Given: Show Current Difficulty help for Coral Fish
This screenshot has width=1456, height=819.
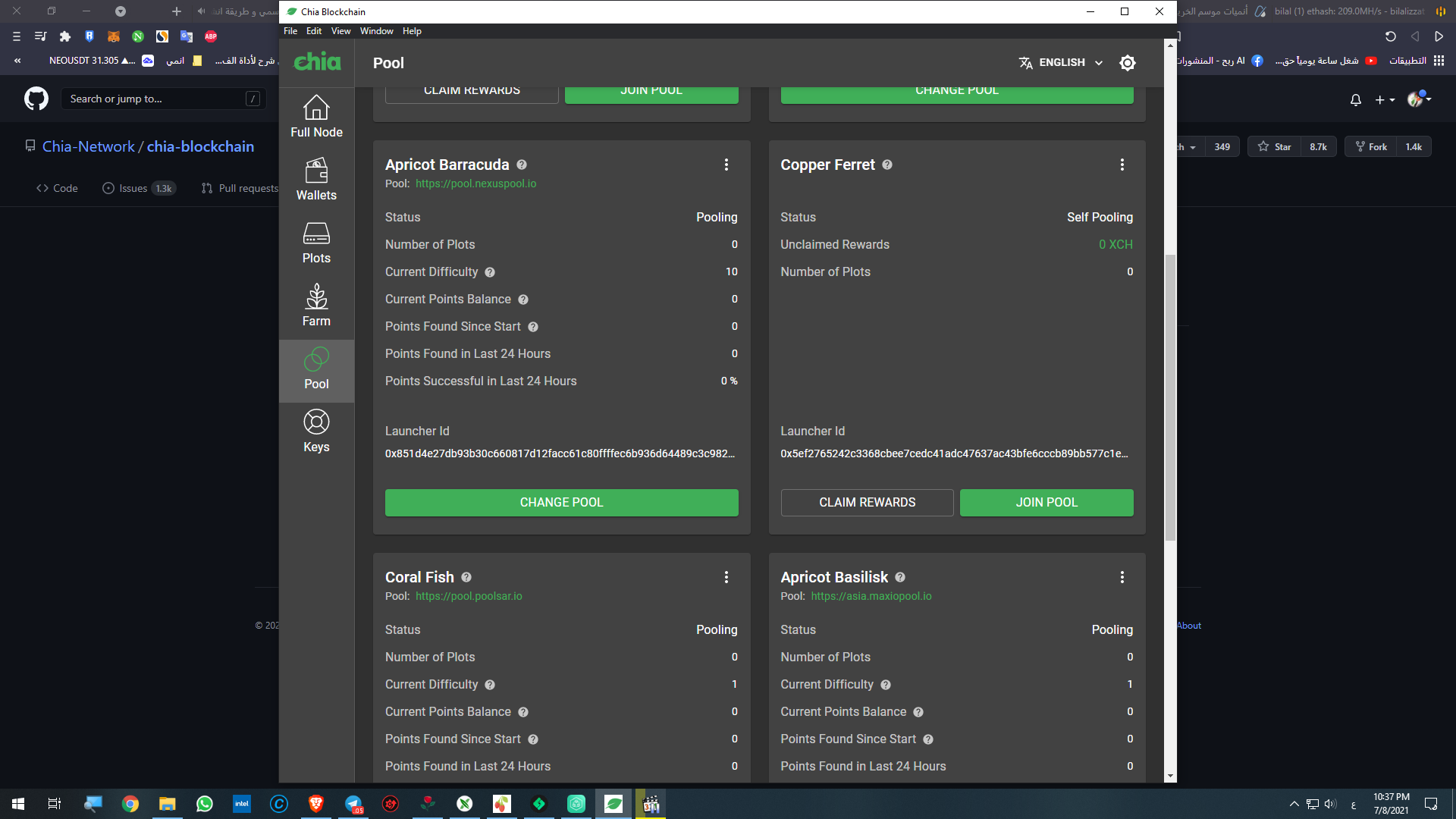Looking at the screenshot, I should tap(490, 685).
